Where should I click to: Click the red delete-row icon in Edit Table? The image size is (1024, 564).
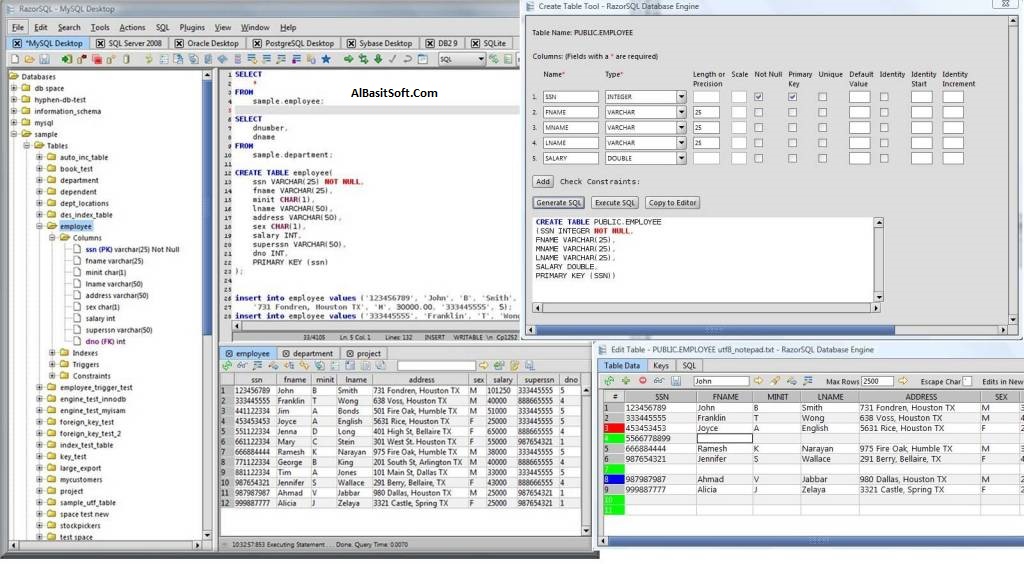tap(643, 381)
